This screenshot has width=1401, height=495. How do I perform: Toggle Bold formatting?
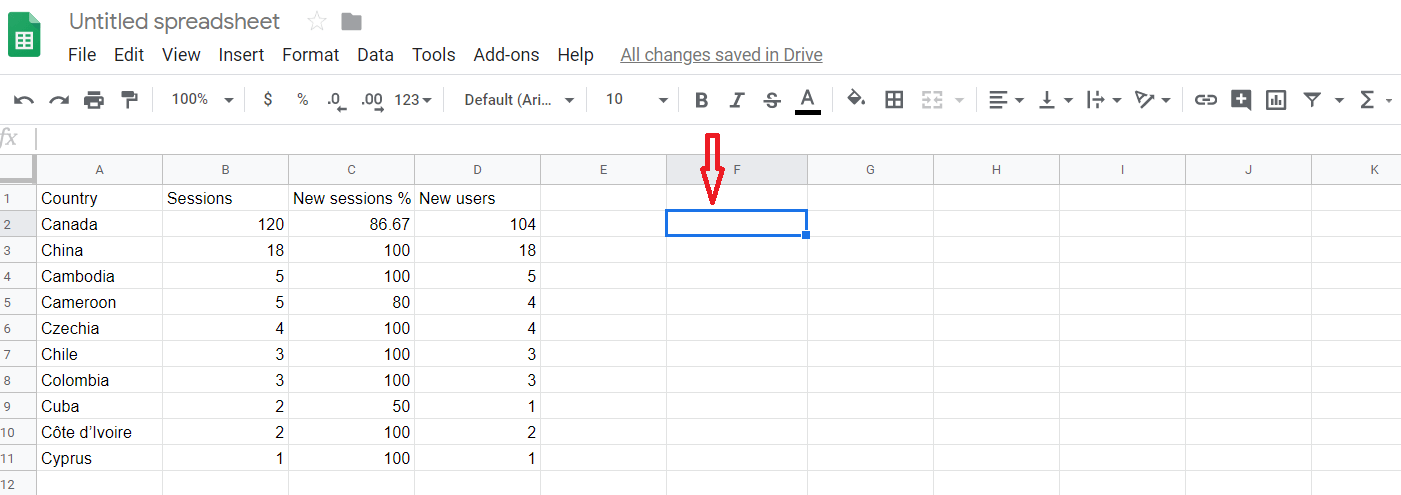coord(702,100)
